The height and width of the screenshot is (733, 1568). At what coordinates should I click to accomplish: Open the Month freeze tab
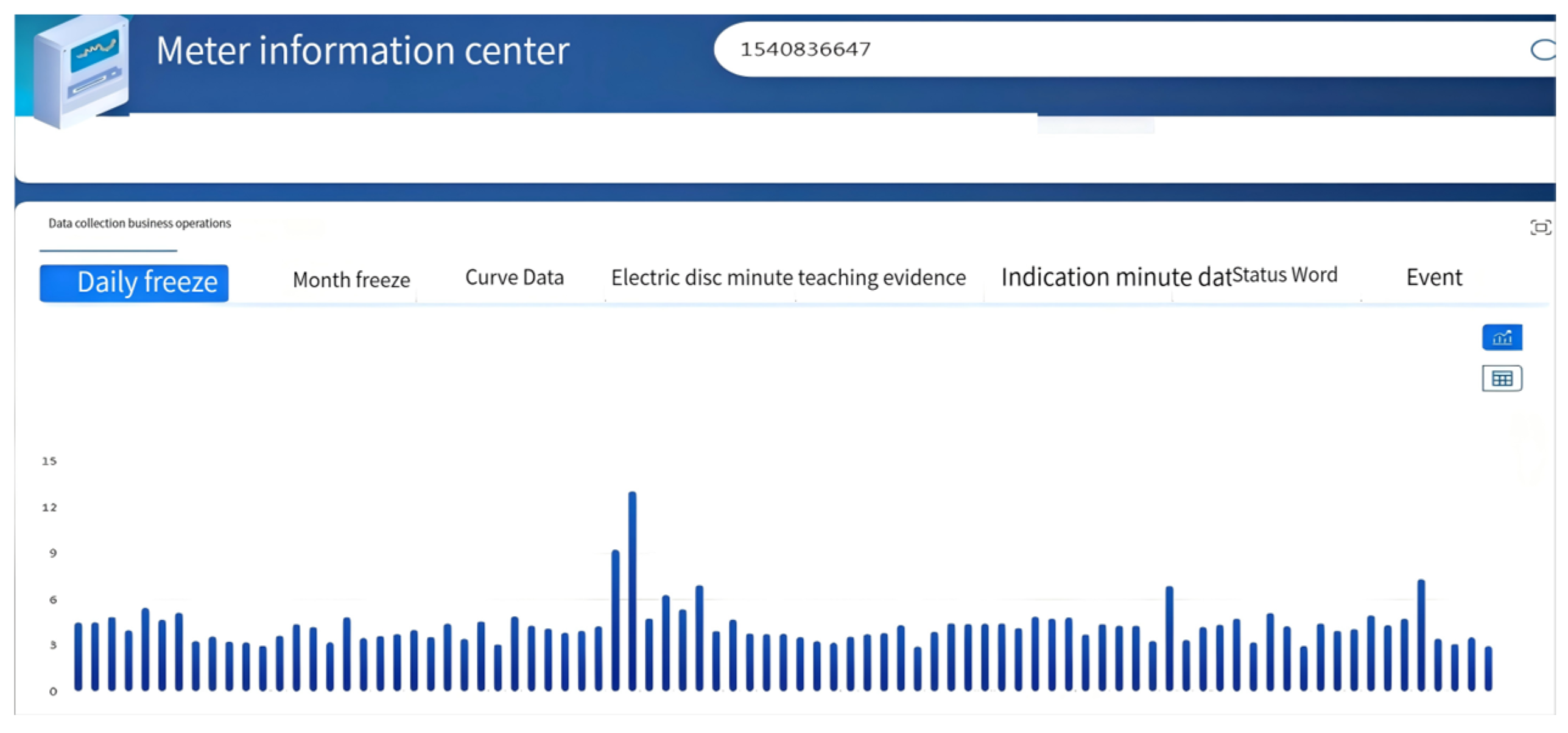pos(351,280)
